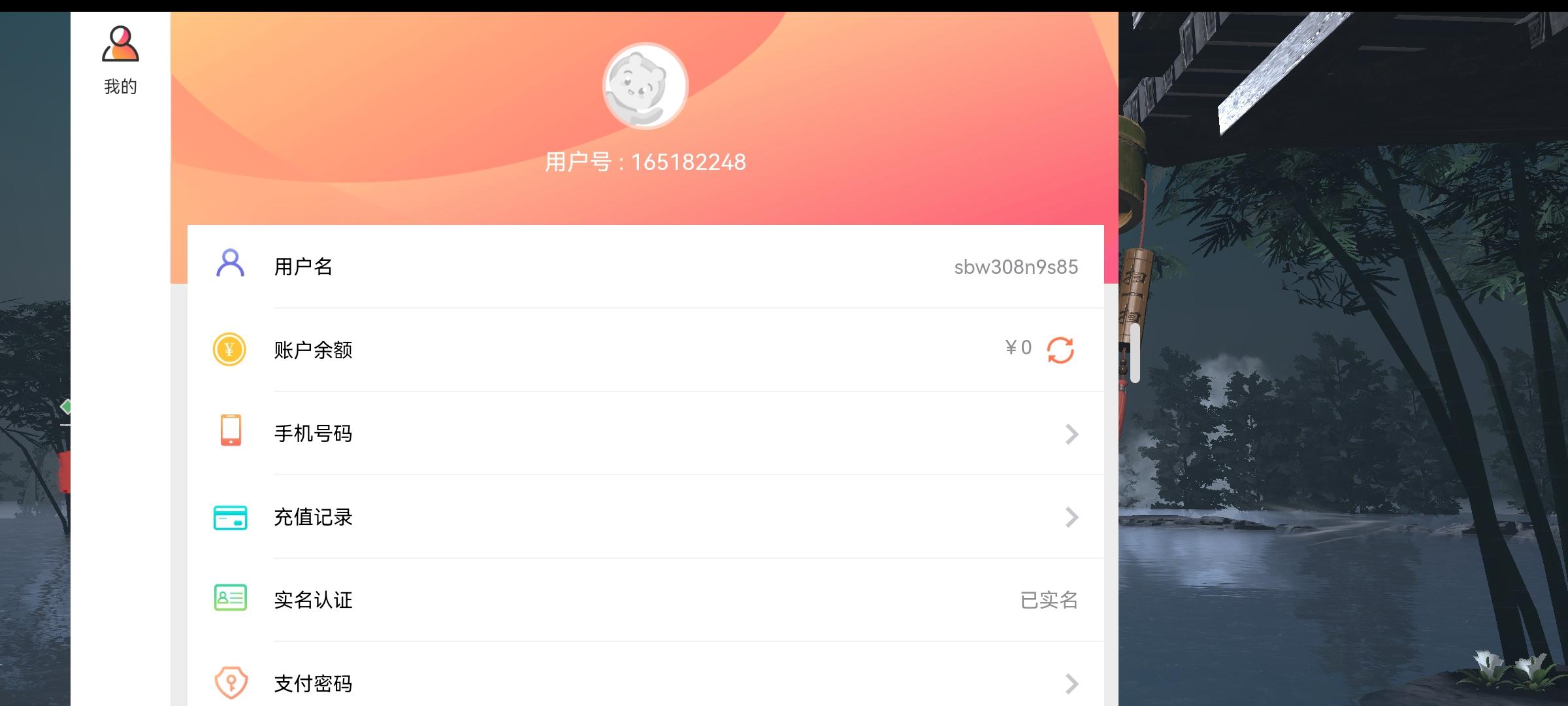Click the vertical scrollbar handle beside panel

tap(1135, 353)
